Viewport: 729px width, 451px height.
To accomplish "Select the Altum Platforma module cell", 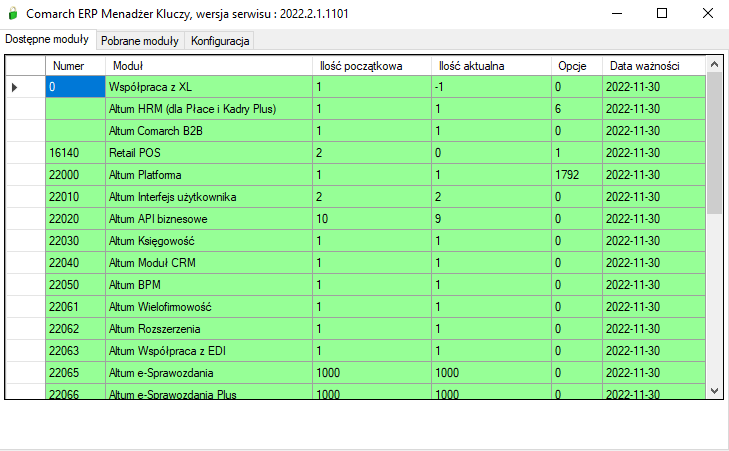I will (x=209, y=175).
